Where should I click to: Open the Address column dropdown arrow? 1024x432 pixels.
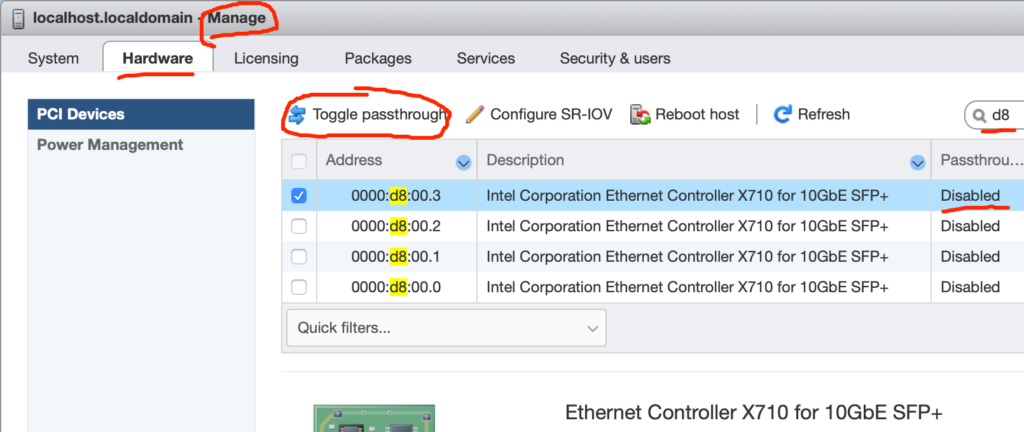click(x=464, y=162)
